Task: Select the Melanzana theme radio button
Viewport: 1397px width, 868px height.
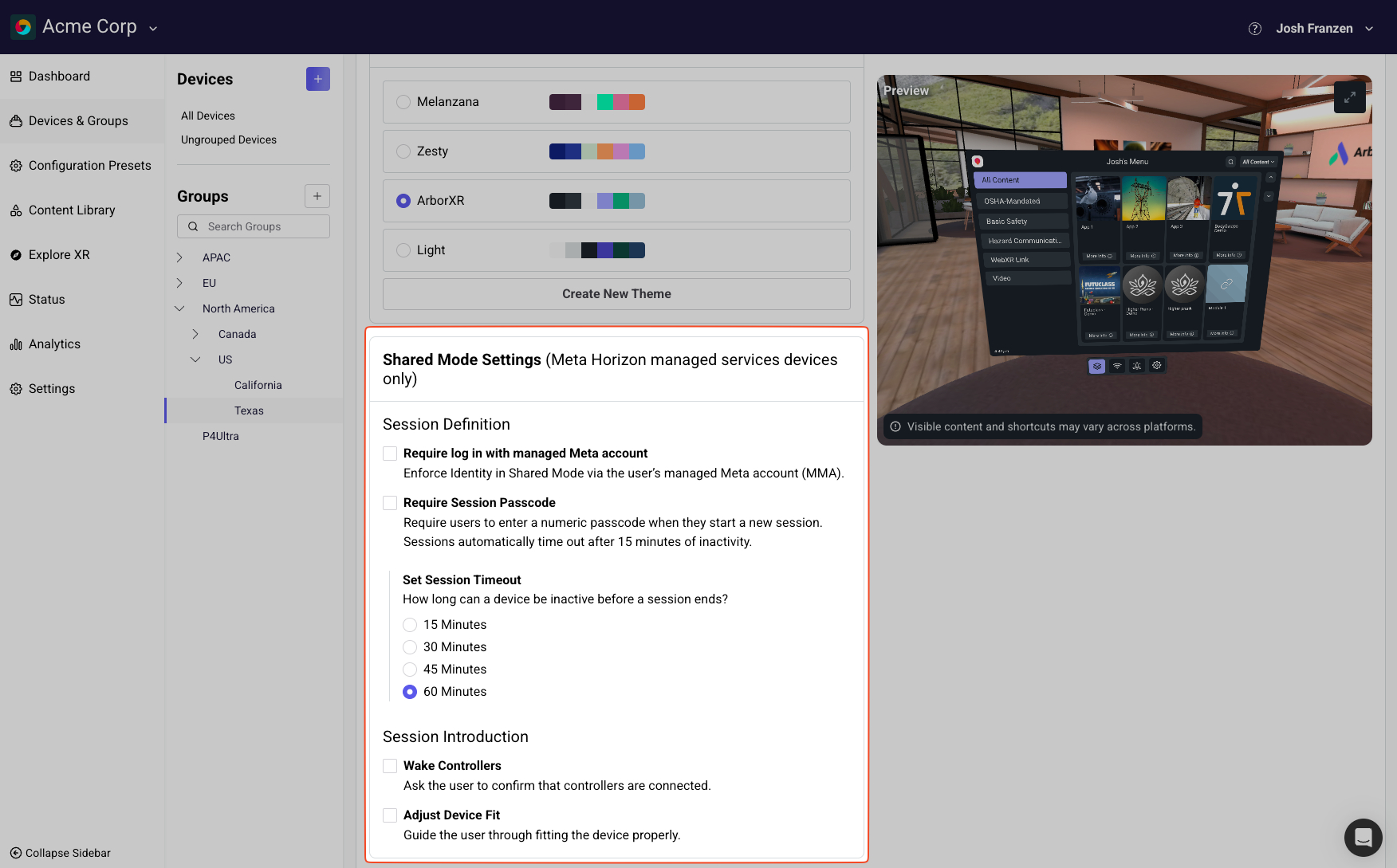Action: click(403, 102)
